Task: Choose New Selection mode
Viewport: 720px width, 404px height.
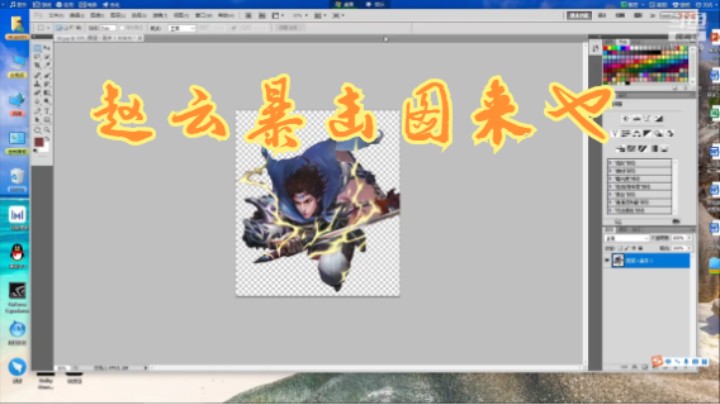Action: coord(58,28)
